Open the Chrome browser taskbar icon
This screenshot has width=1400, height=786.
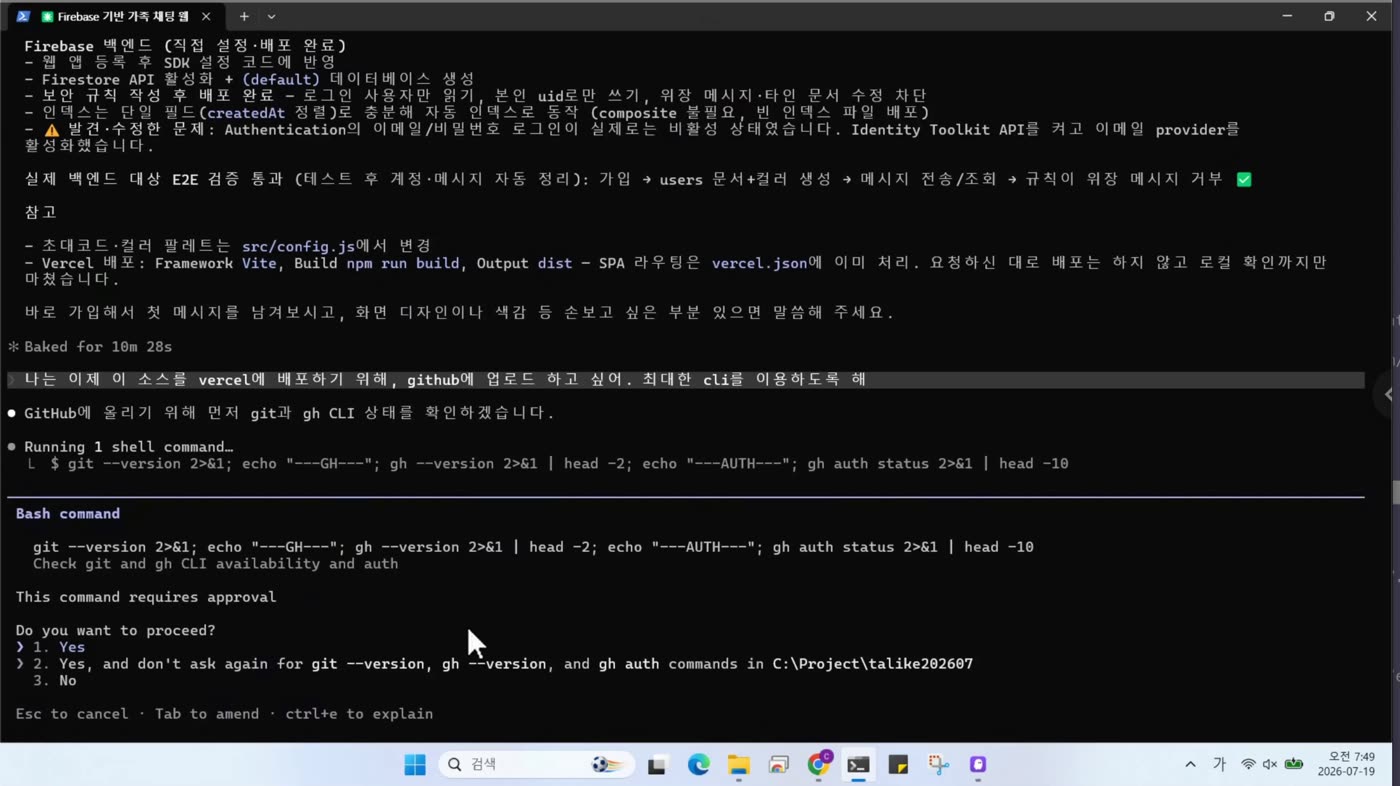pyautogui.click(x=819, y=765)
